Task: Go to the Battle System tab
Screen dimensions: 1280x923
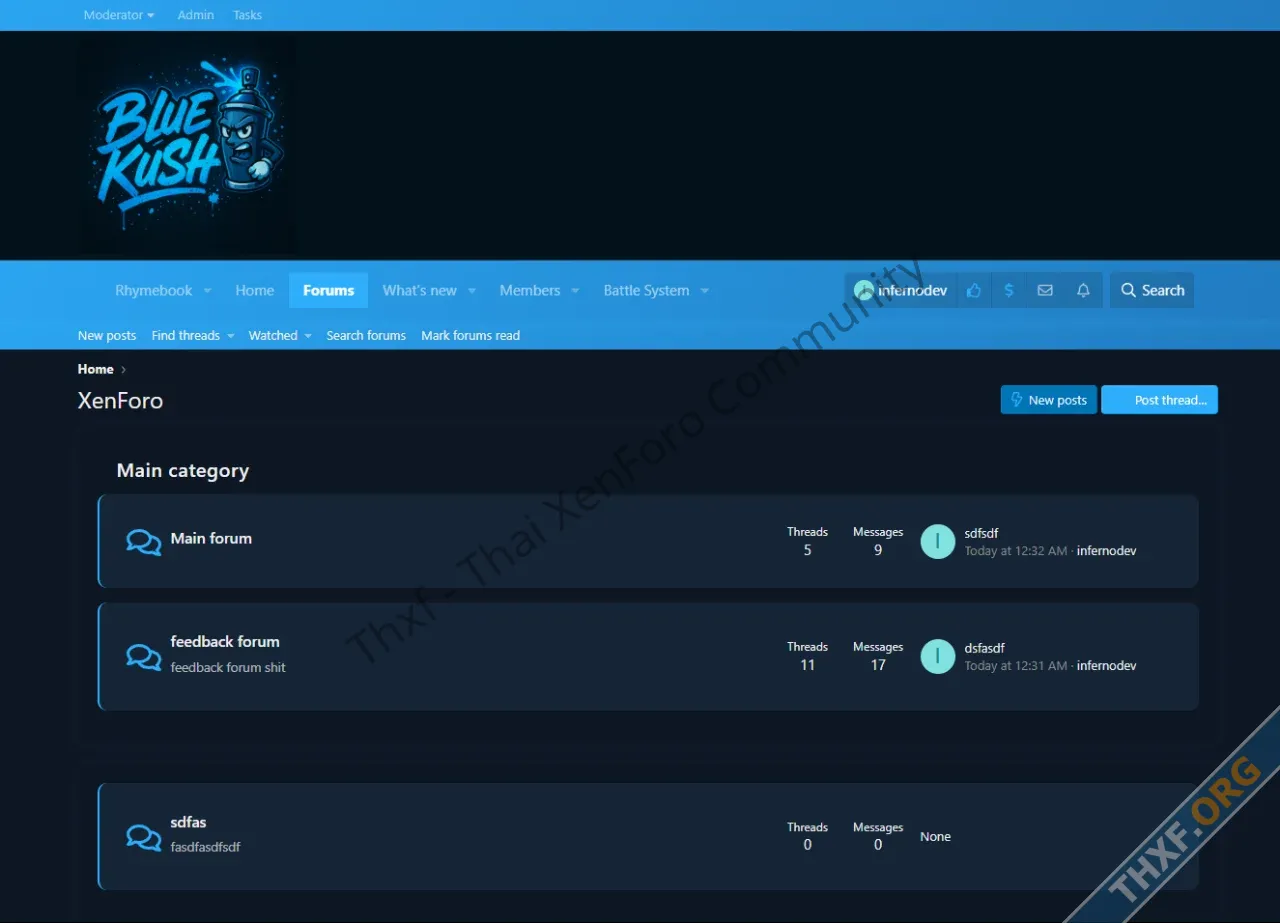Action: click(x=646, y=290)
